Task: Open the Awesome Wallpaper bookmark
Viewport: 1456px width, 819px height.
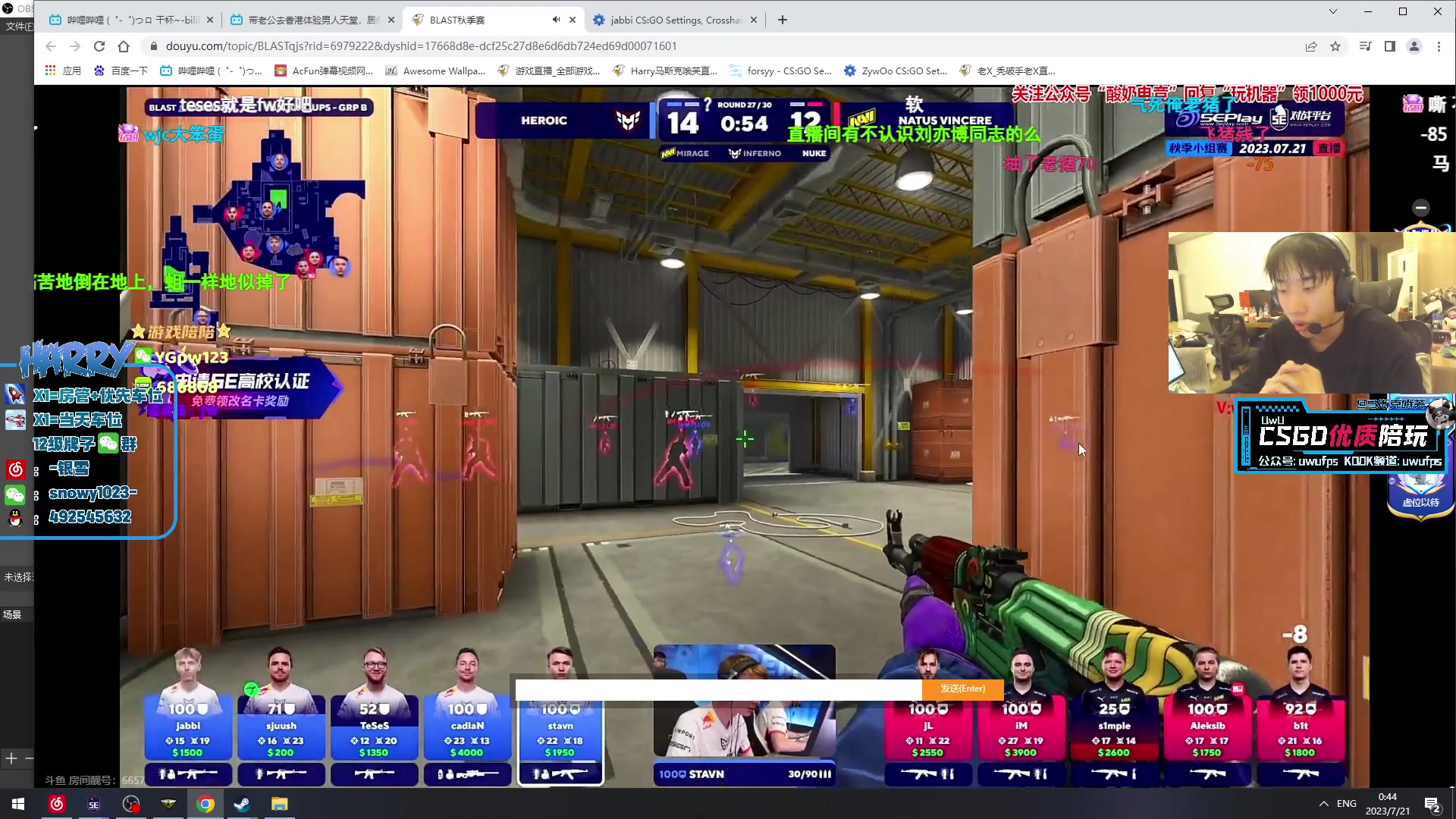Action: click(435, 71)
